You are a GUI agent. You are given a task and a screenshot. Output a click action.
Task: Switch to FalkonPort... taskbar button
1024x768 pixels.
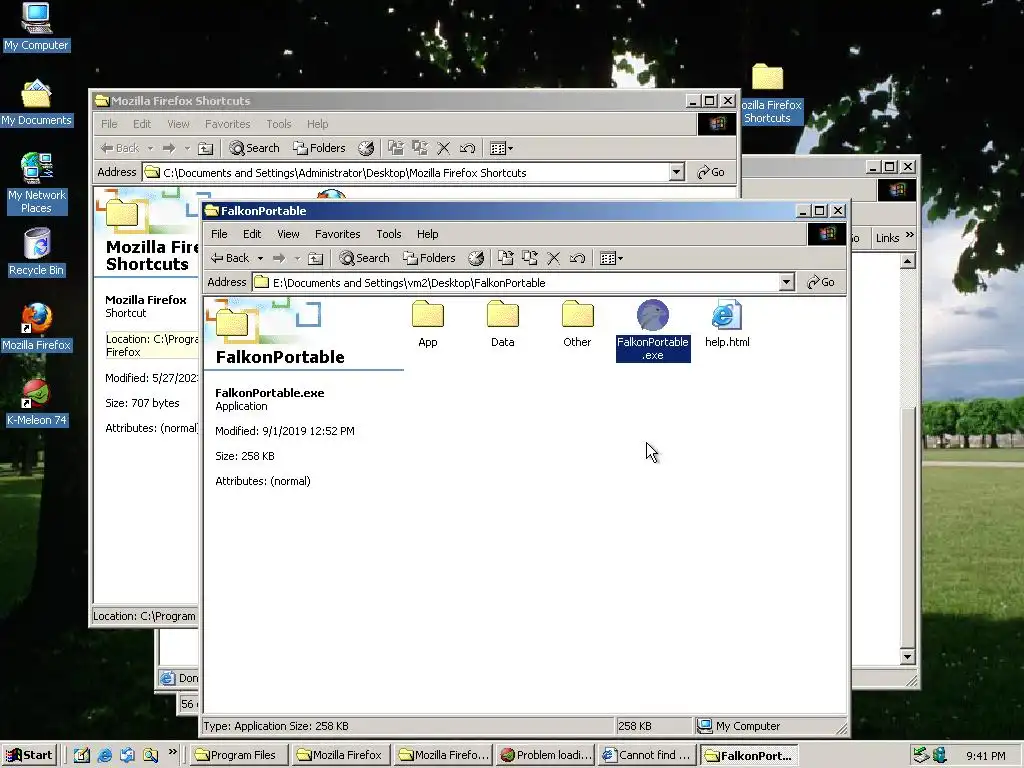[749, 756]
